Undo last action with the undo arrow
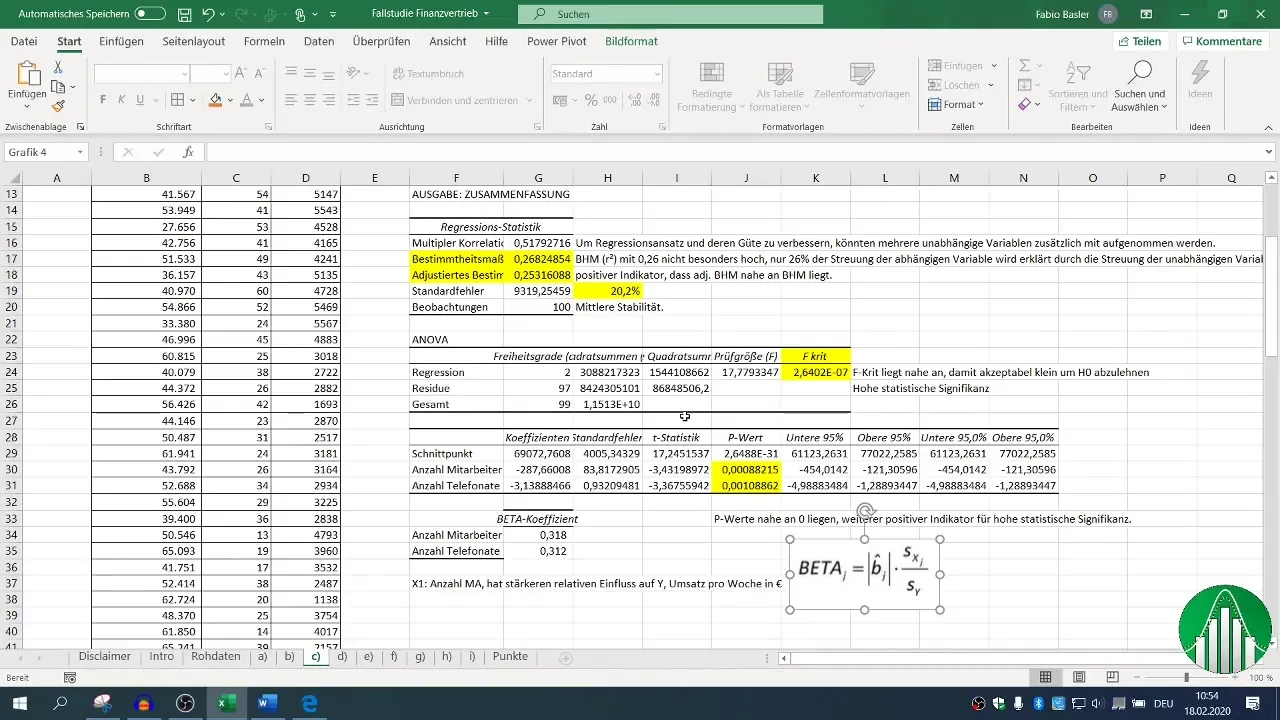 point(209,15)
